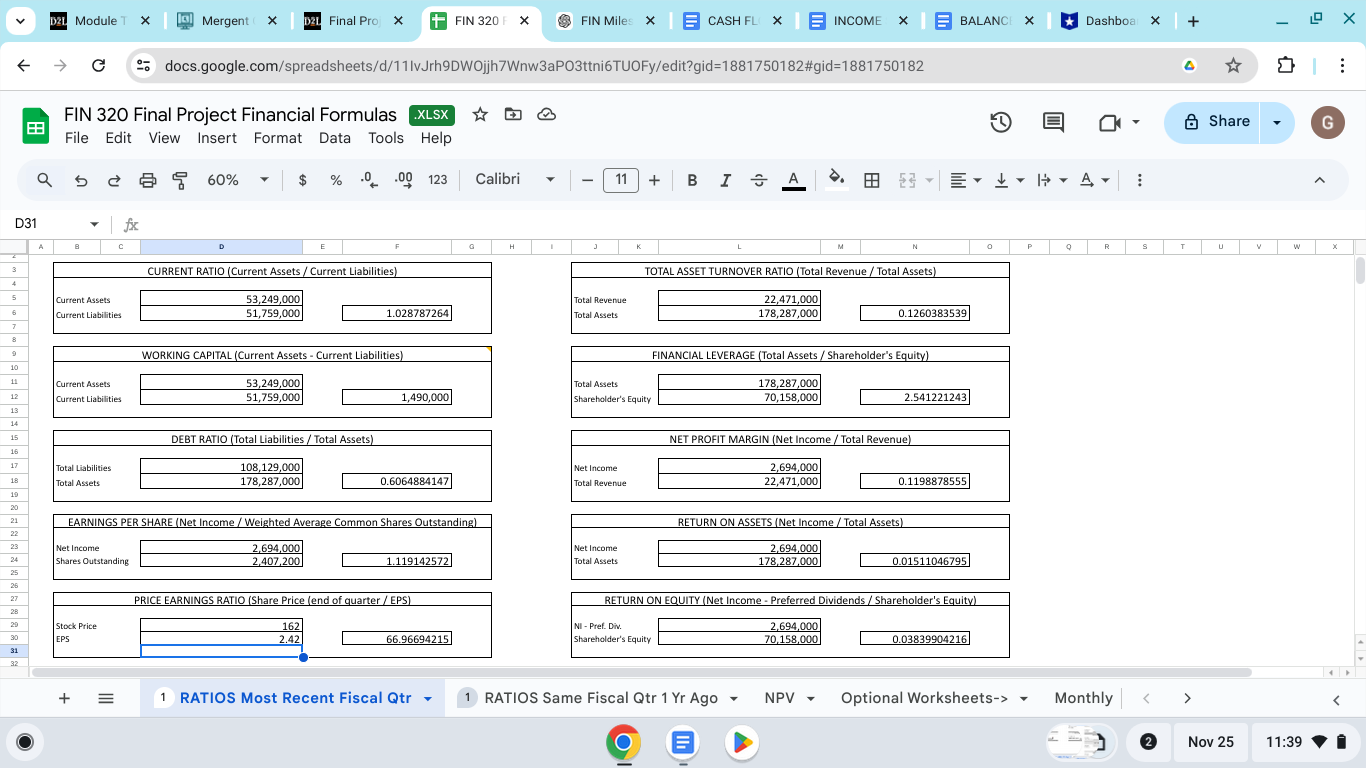1366x768 pixels.
Task: Select the cell containing 66.96694215
Action: [397, 639]
